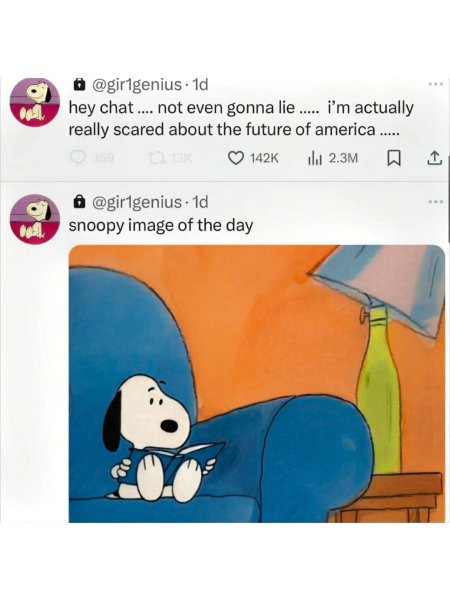This screenshot has width=450, height=600.
Task: Click the lock icon on second tweet
Action: (x=78, y=201)
